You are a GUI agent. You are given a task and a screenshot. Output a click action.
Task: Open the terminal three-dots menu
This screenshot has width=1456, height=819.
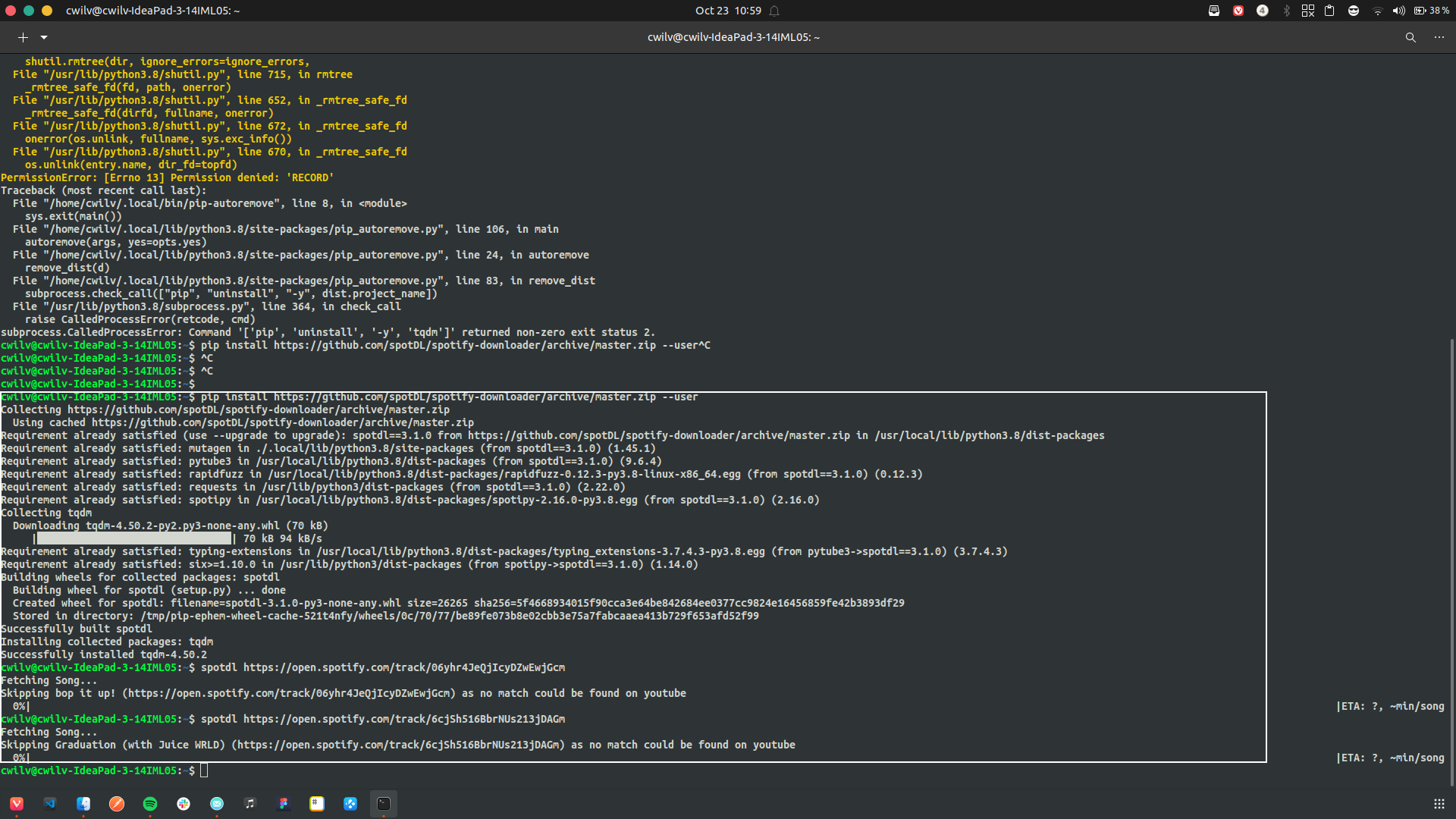click(x=1439, y=37)
